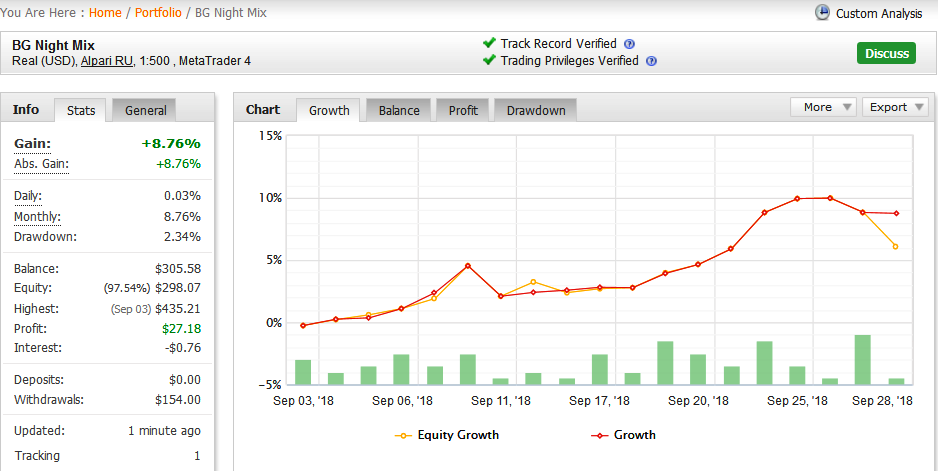The image size is (938, 471).
Task: Click the Custom Analysis link text
Action: coord(879,13)
